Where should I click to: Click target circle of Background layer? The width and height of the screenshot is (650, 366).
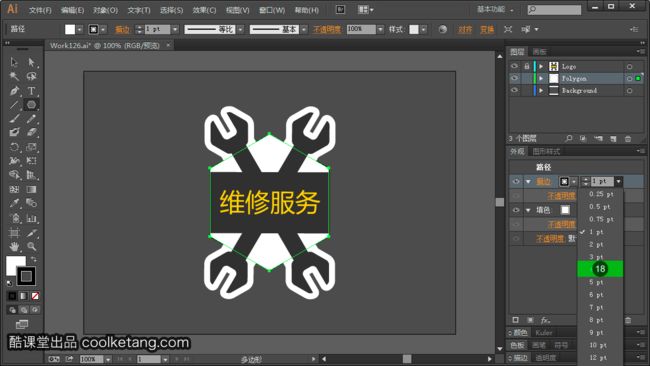(x=629, y=90)
